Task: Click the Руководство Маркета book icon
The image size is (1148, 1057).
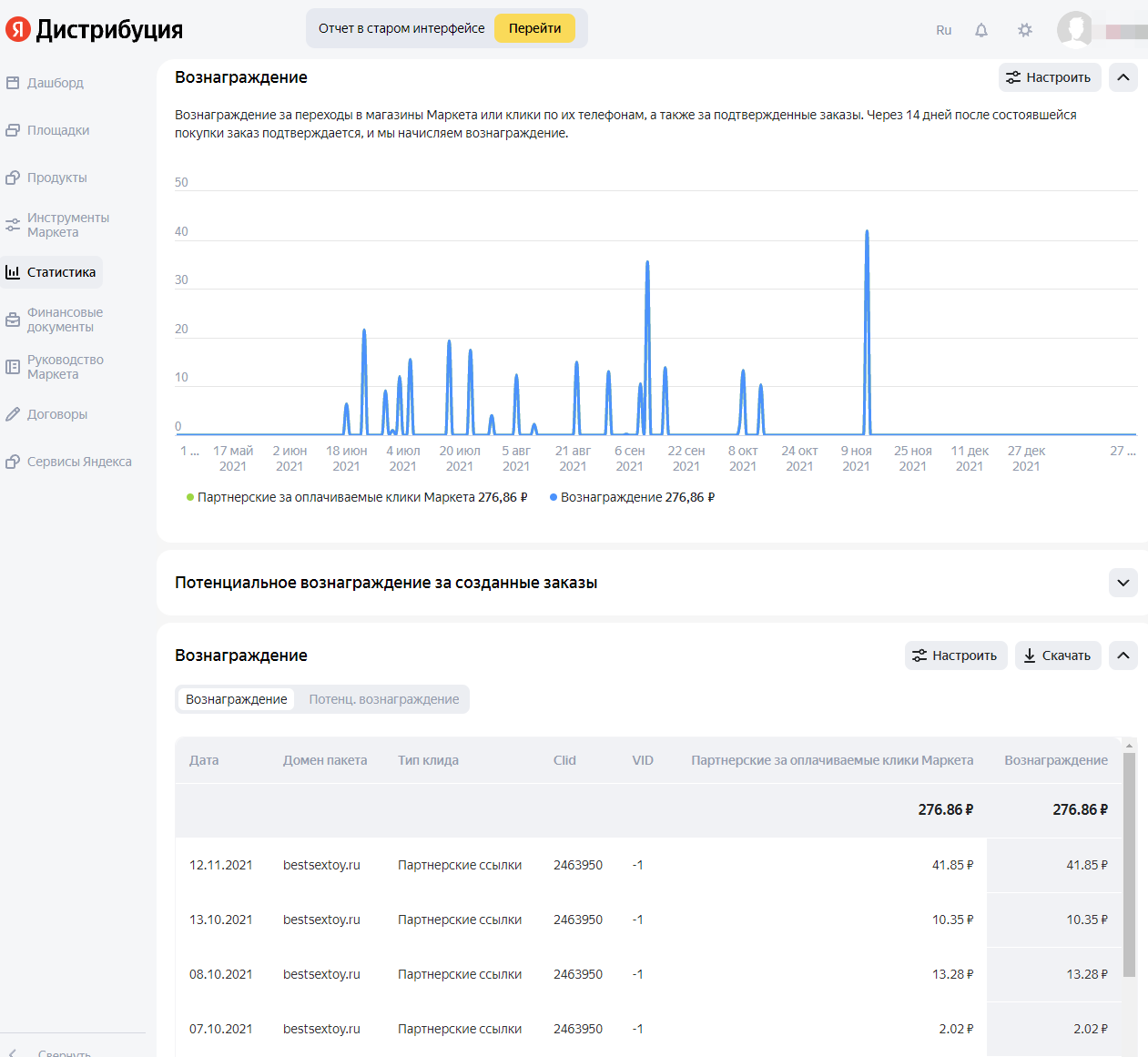Action: coord(13,367)
